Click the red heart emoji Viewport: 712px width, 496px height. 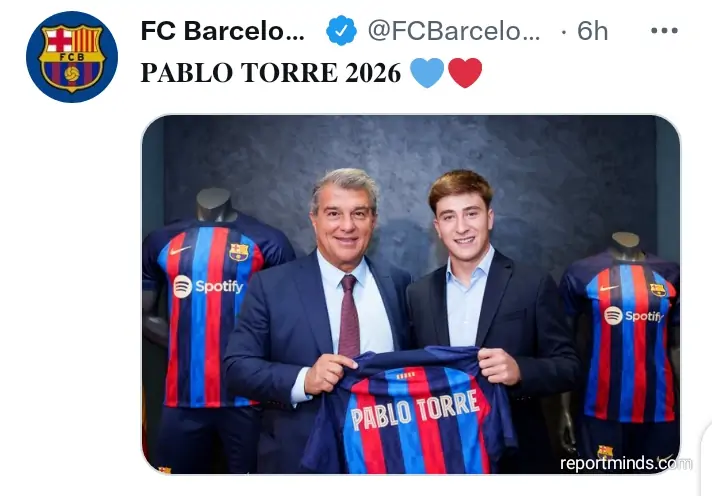pos(465,73)
